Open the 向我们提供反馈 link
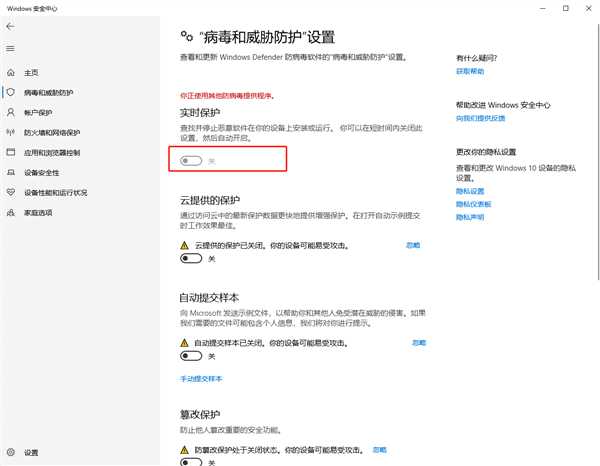The height and width of the screenshot is (466, 600). tap(480, 118)
